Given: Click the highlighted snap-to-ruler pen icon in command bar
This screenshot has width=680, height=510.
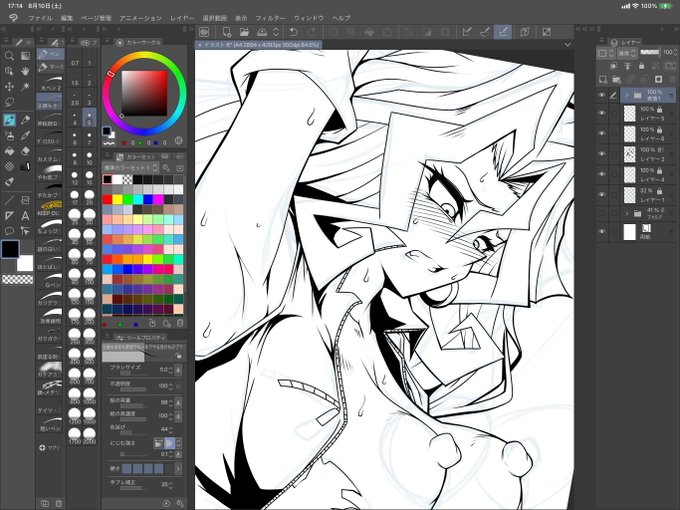Looking at the screenshot, I should (x=503, y=32).
